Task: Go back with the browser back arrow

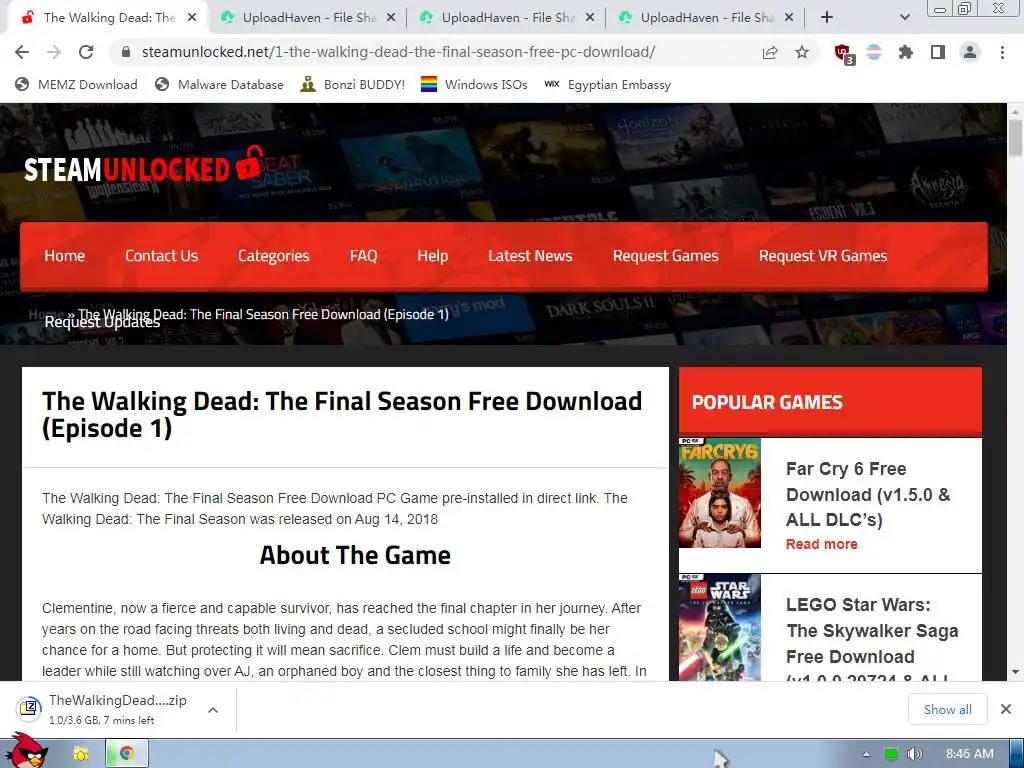Action: [22, 52]
